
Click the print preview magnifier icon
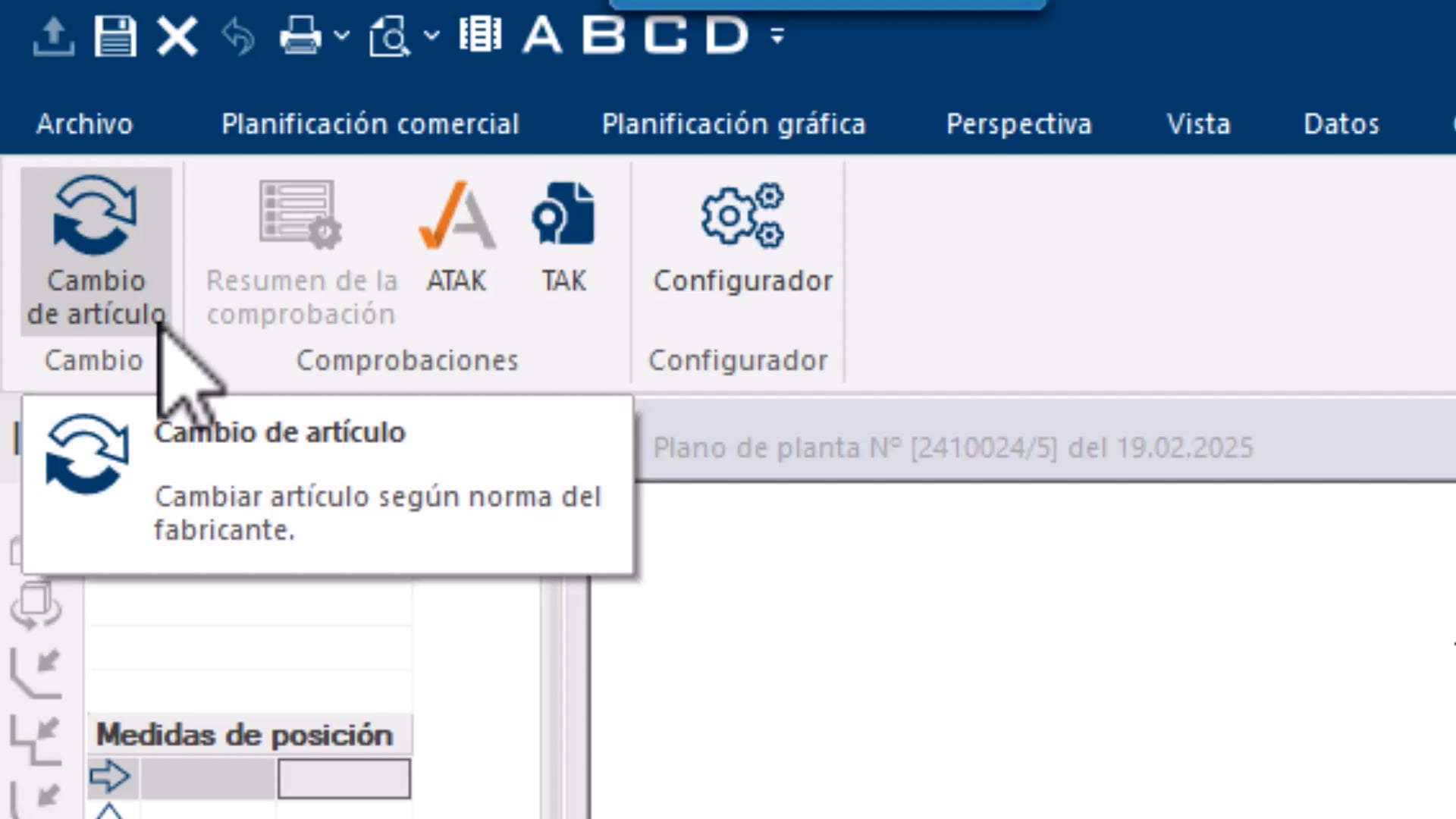pos(390,36)
